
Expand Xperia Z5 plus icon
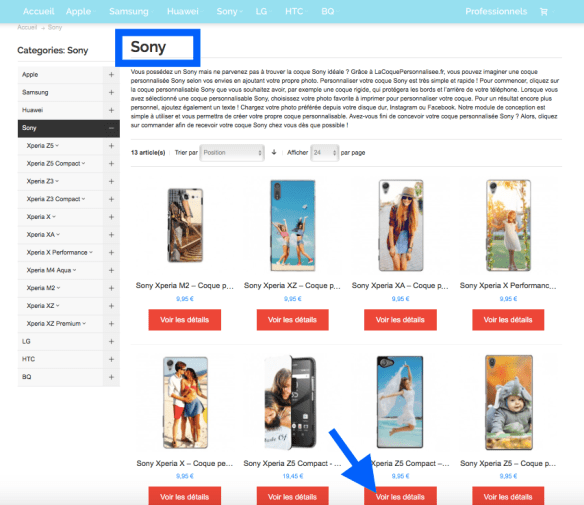point(111,146)
